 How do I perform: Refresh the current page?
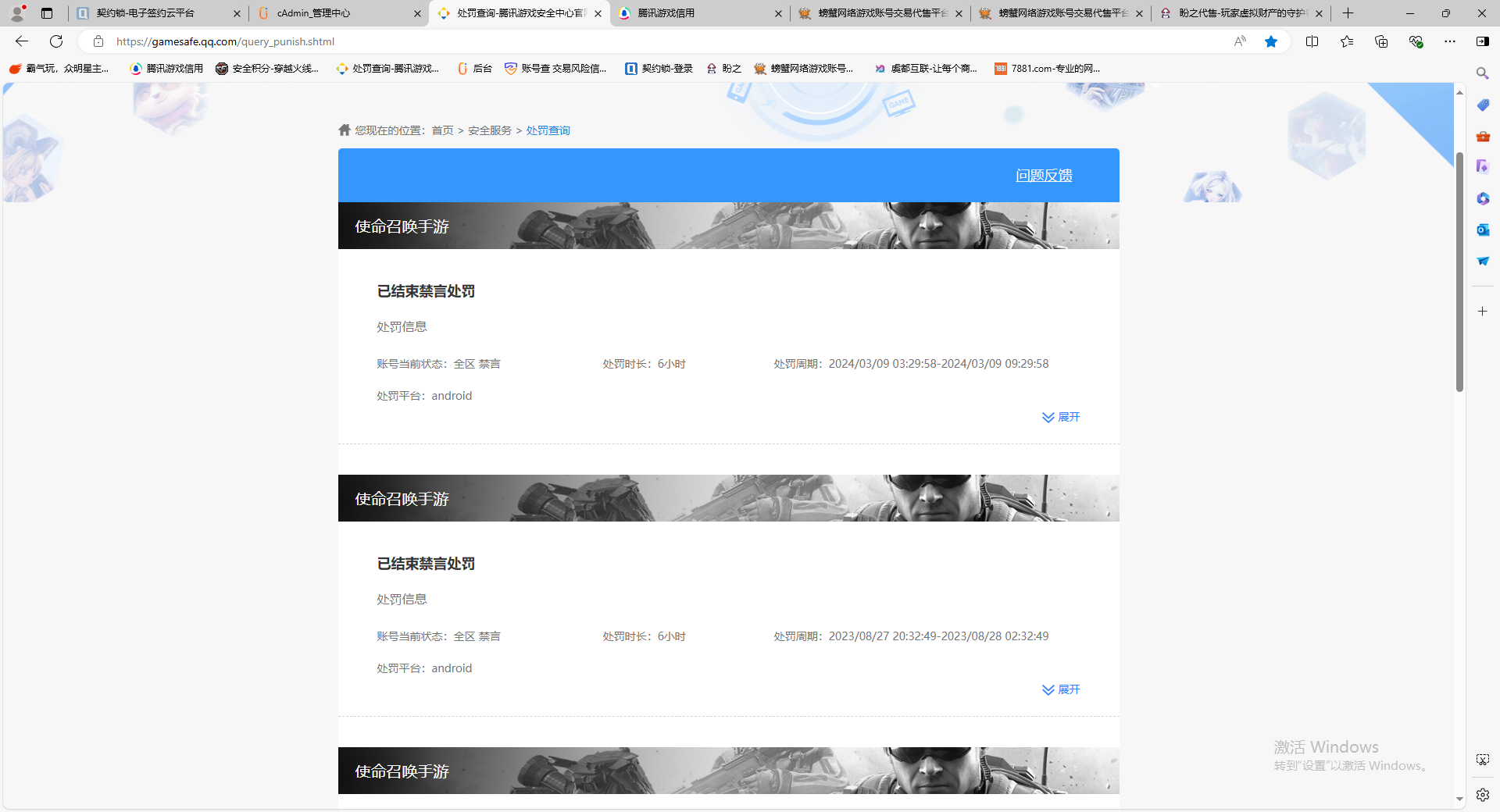(55, 41)
